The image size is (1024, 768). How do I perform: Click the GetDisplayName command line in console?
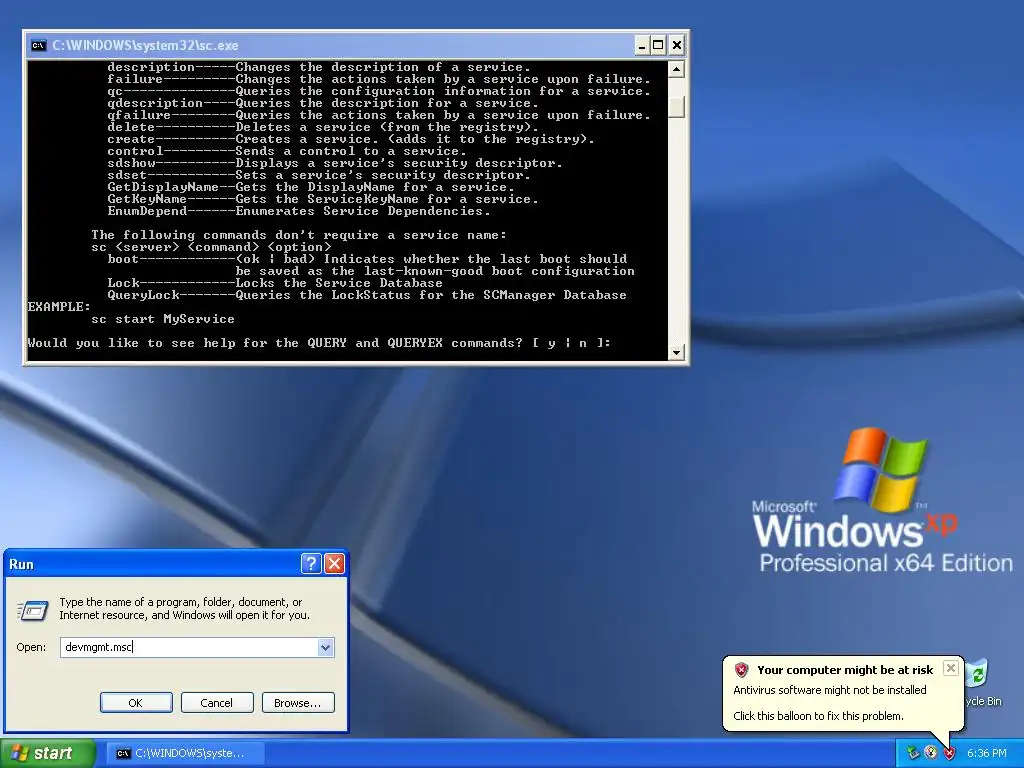click(311, 187)
